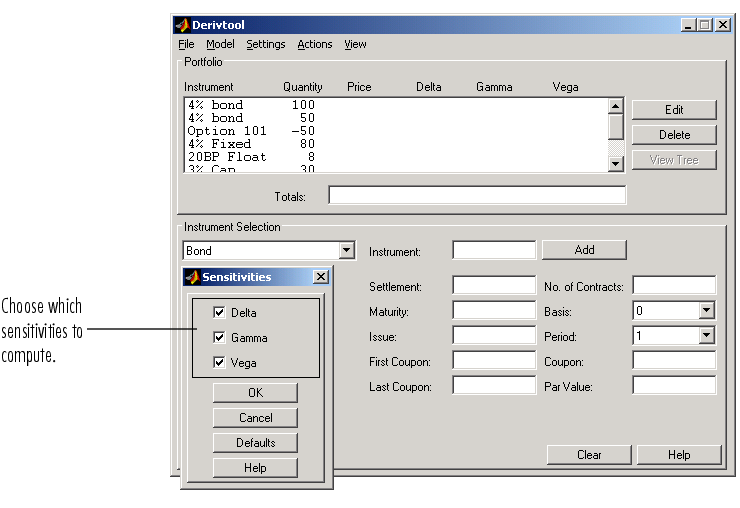Click the First Coupon input field
The width and height of the screenshot is (740, 508).
tap(494, 360)
